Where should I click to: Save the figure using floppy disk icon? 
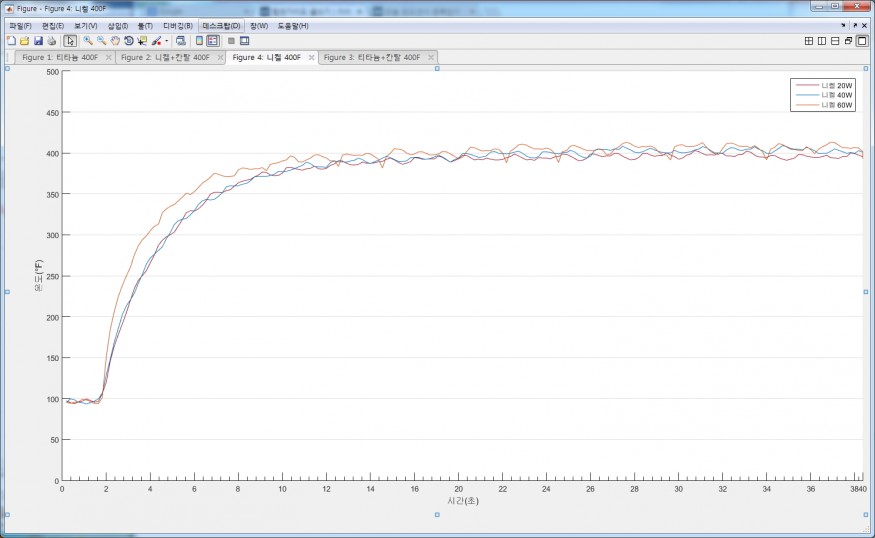click(x=38, y=41)
